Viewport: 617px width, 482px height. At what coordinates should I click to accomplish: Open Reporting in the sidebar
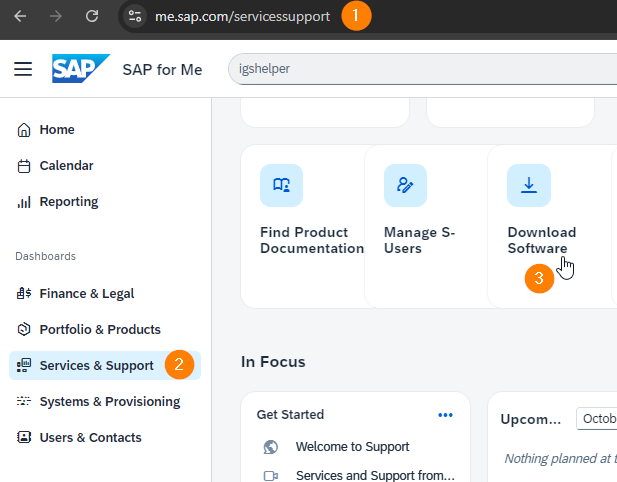[69, 202]
